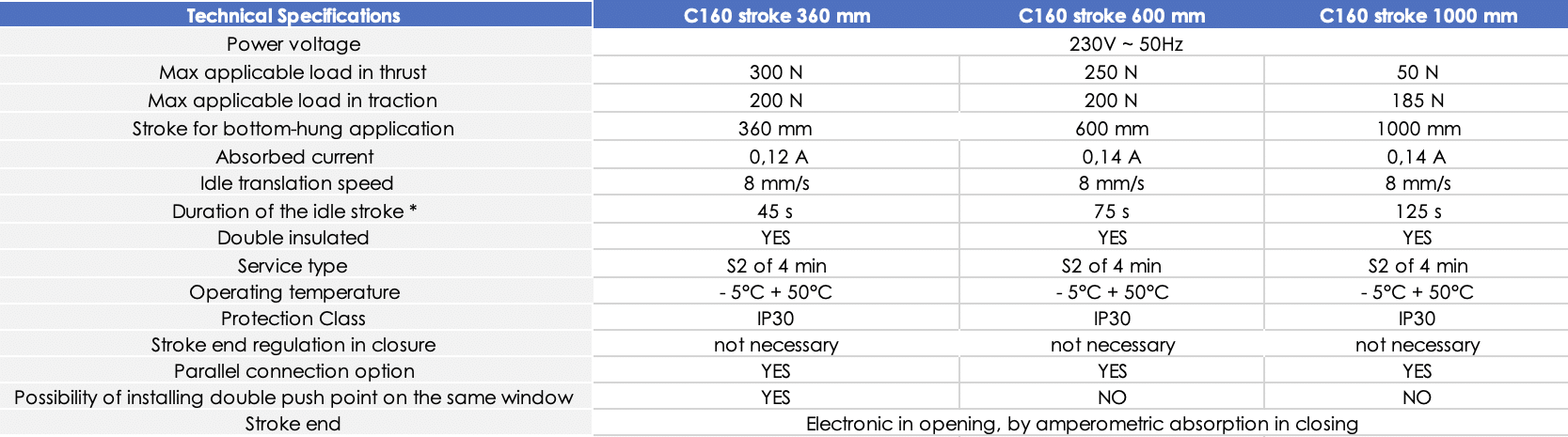Click the IP30 value under stroke 600 mm
This screenshot has height=437, width=1568.
(x=1112, y=319)
